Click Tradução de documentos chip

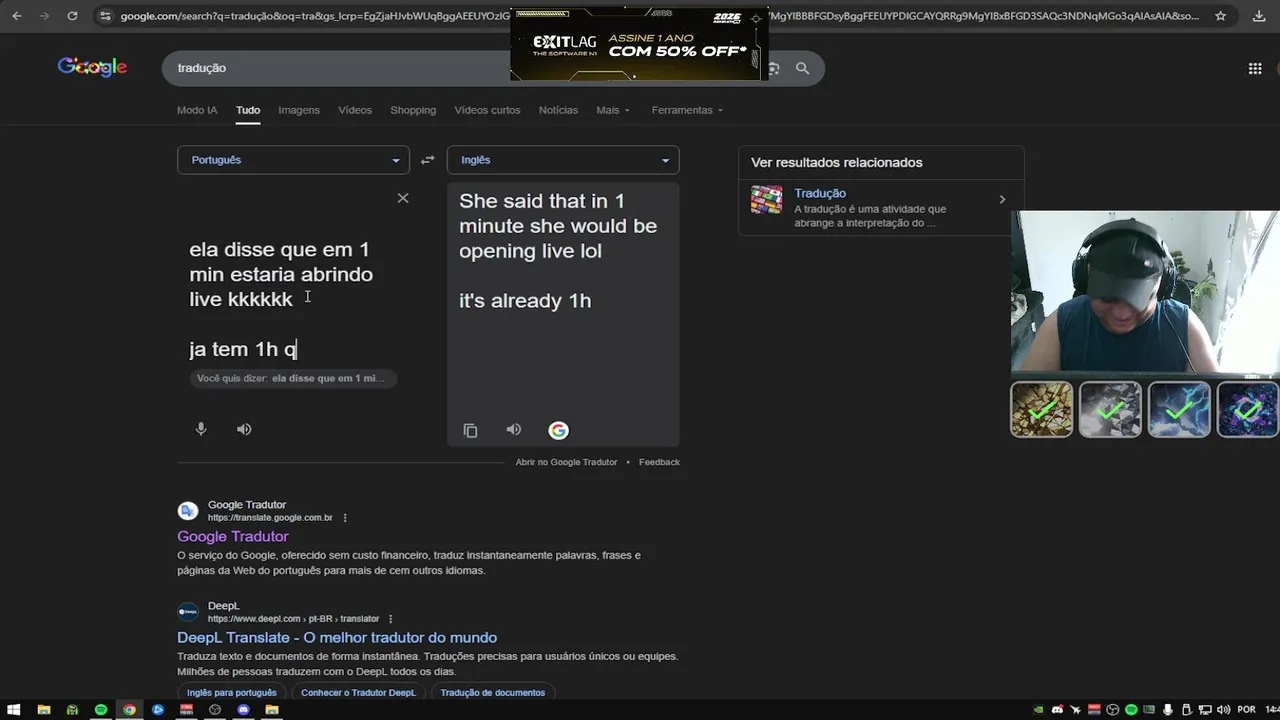coord(493,692)
